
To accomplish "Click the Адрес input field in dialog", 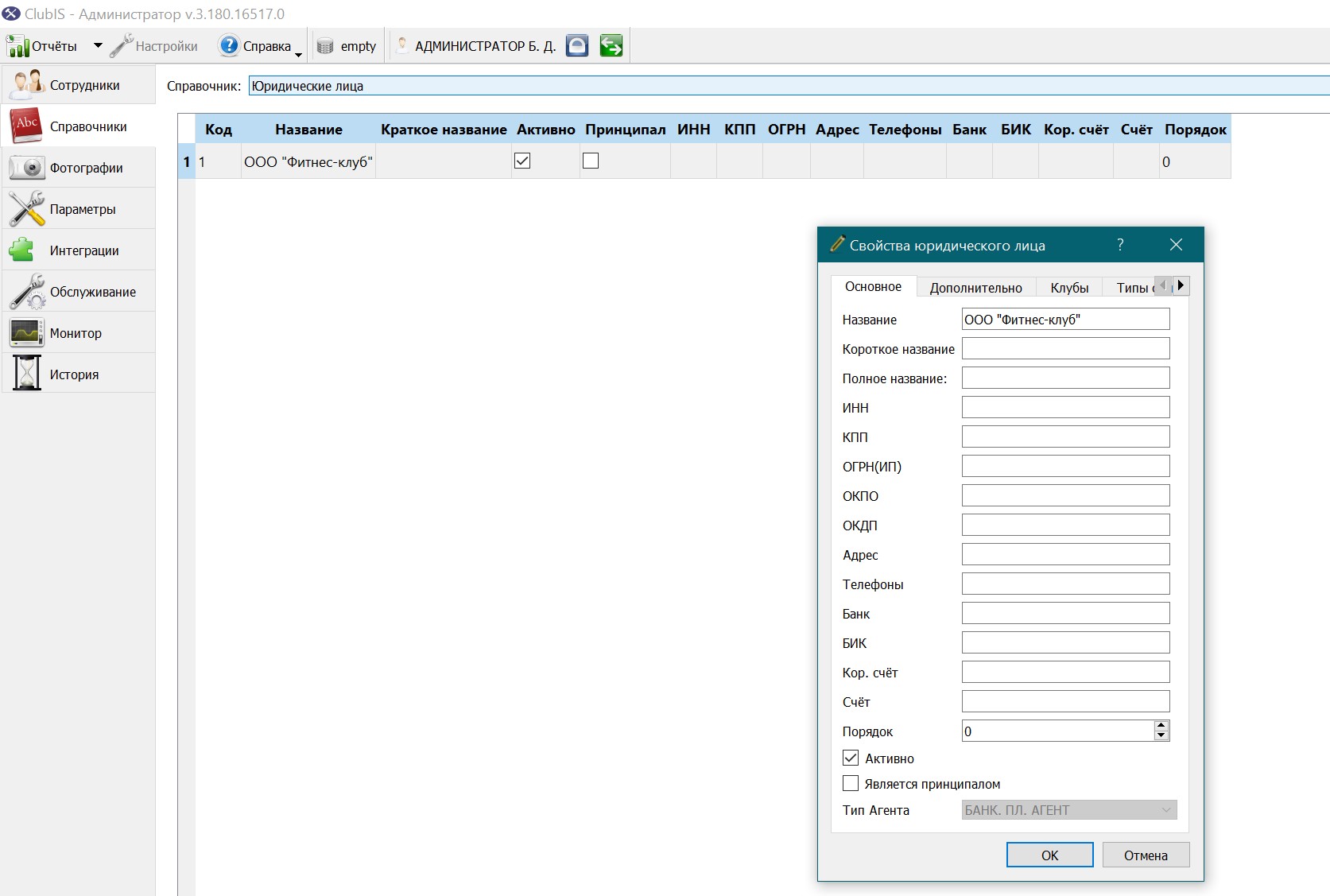I will [1065, 555].
